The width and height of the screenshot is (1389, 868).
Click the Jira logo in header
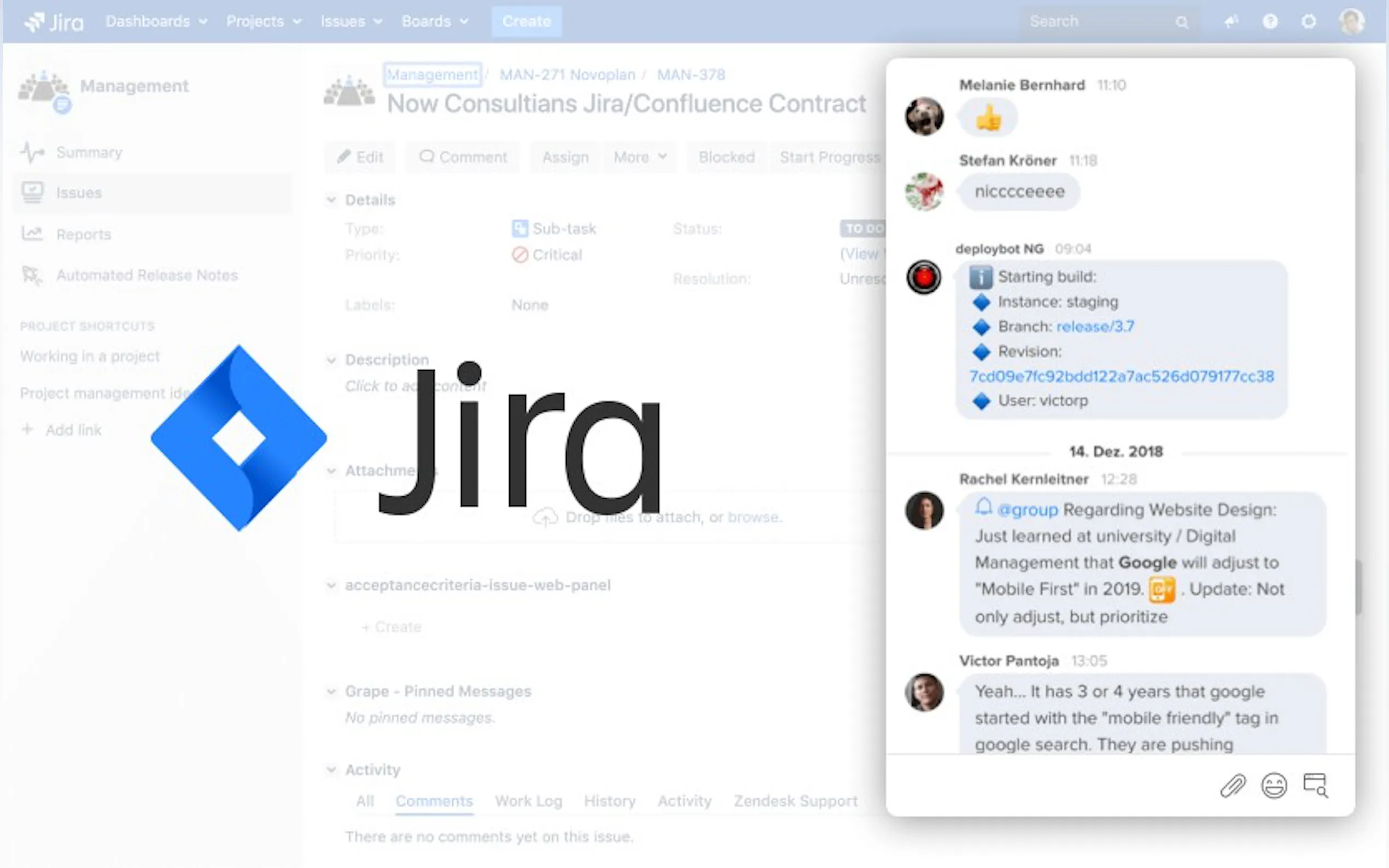tap(54, 22)
